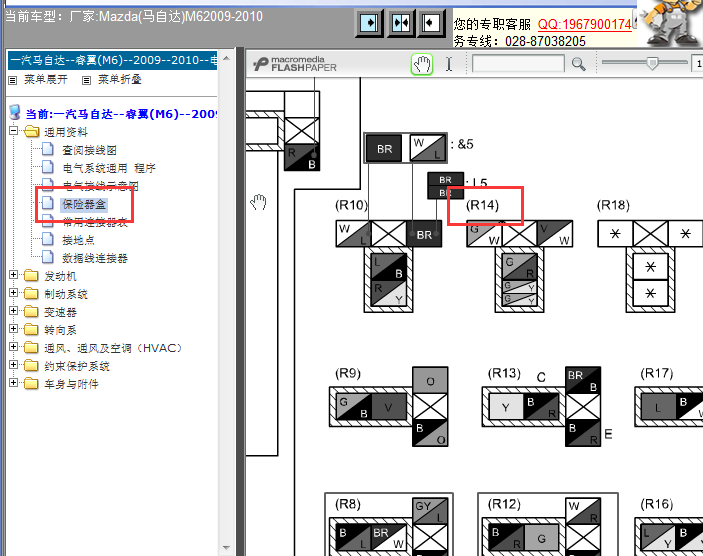The image size is (703, 556).
Task: Open the 查阅接线图 document
Action: [x=89, y=150]
